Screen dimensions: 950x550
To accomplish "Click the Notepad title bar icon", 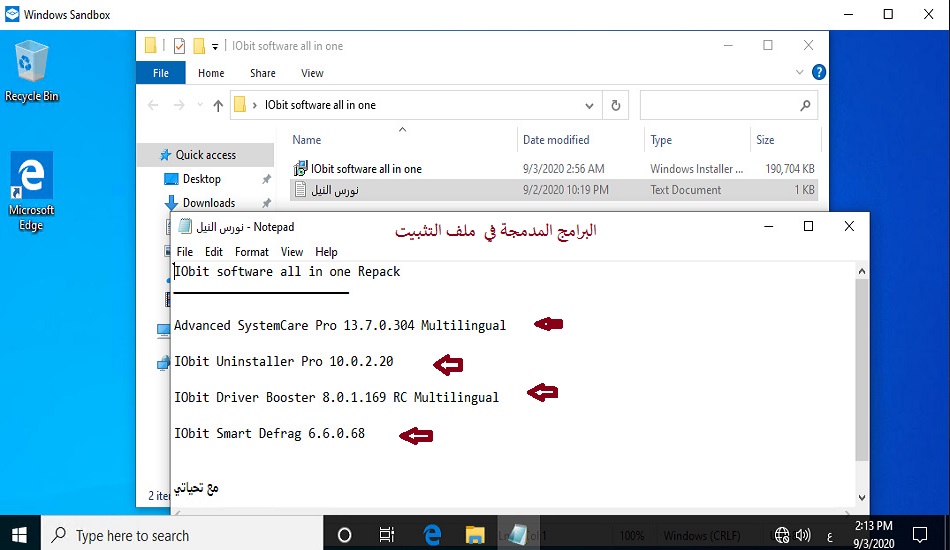I will (185, 227).
